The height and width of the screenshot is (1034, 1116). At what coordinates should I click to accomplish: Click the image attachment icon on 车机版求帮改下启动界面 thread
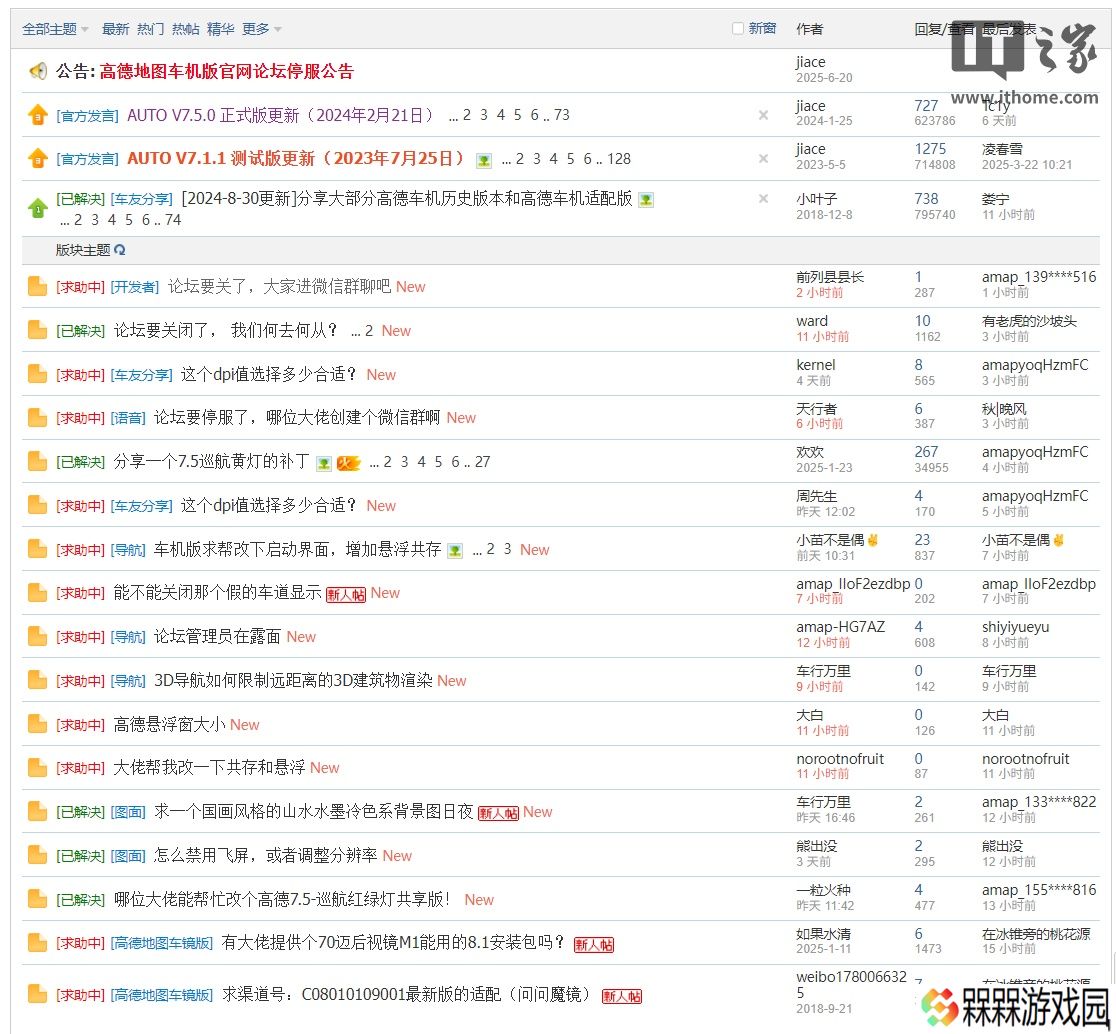pos(455,551)
